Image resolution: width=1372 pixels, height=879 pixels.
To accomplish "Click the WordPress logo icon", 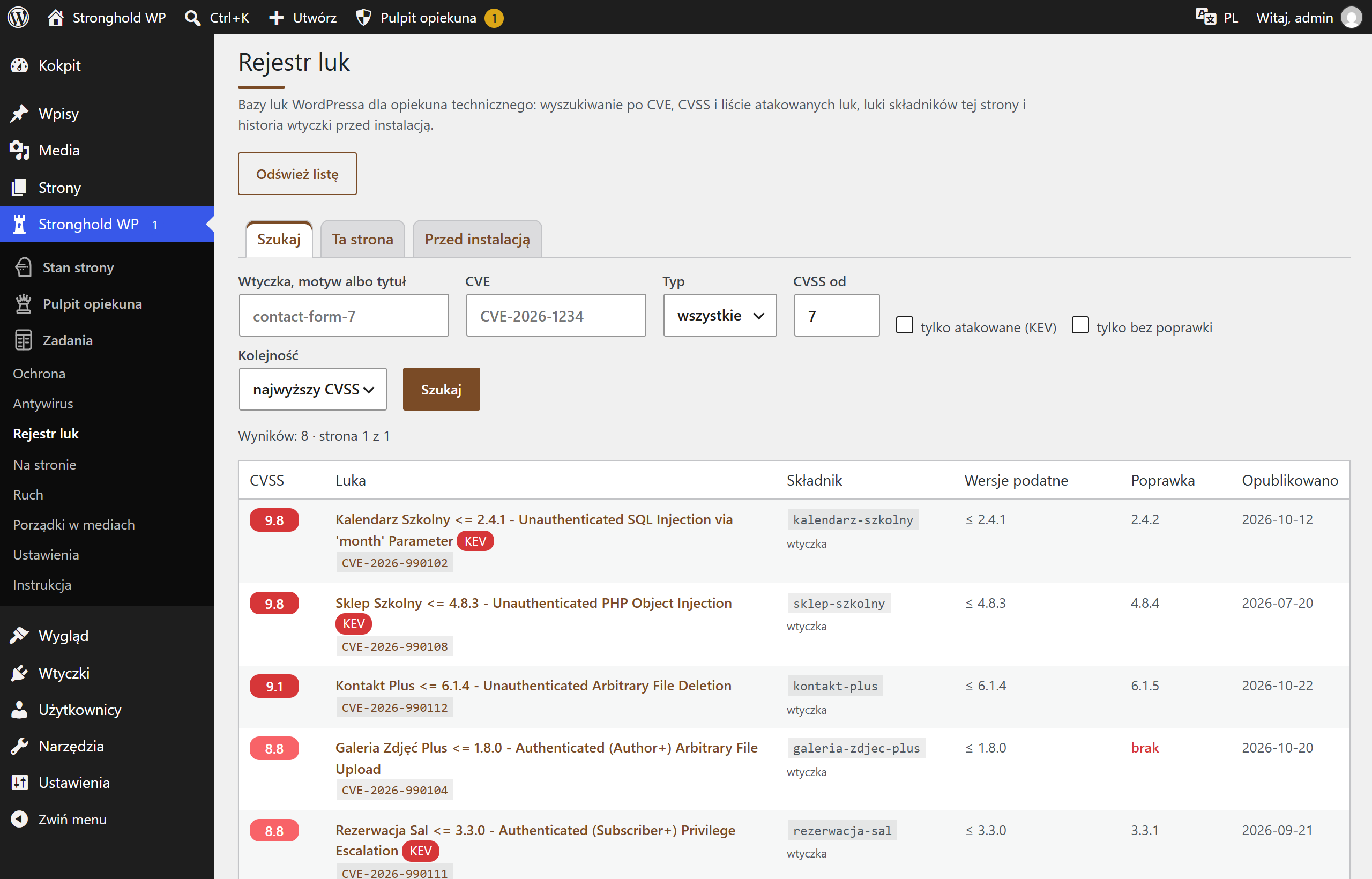I will tap(18, 17).
